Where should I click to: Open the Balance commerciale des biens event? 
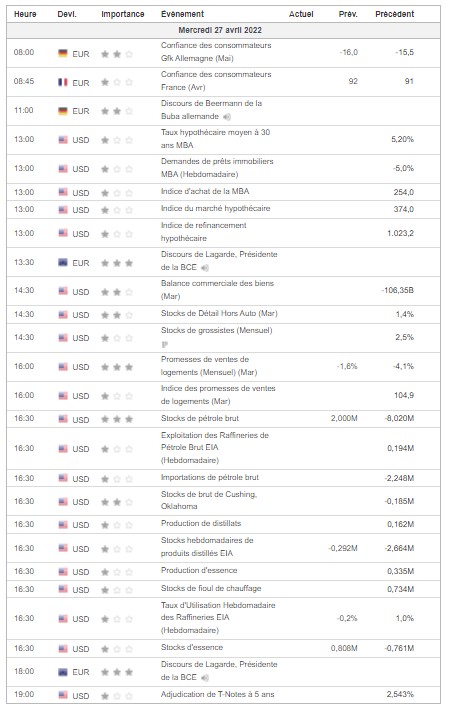pos(217,290)
